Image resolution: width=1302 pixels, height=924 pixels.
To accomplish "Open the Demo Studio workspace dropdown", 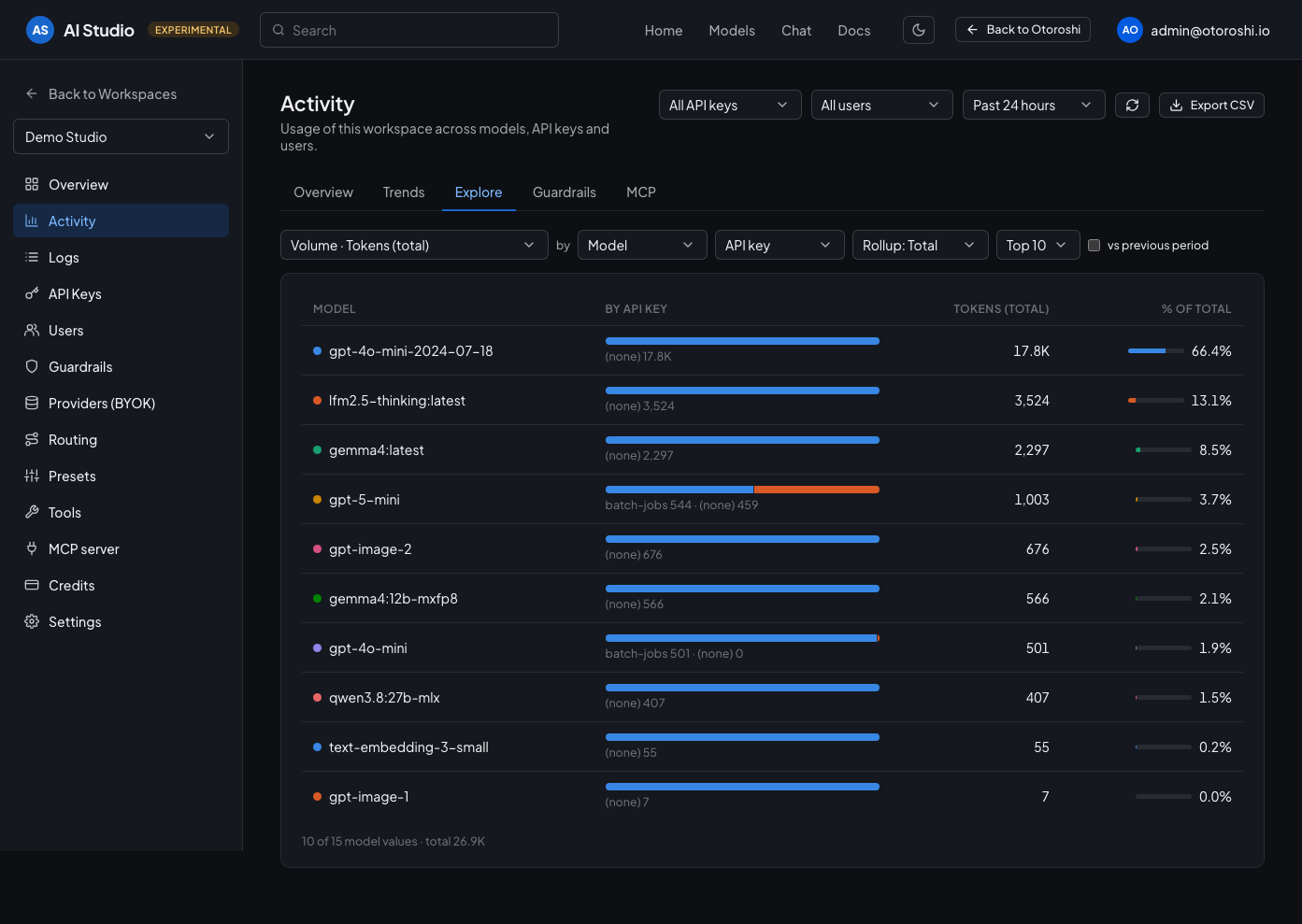I will [121, 136].
